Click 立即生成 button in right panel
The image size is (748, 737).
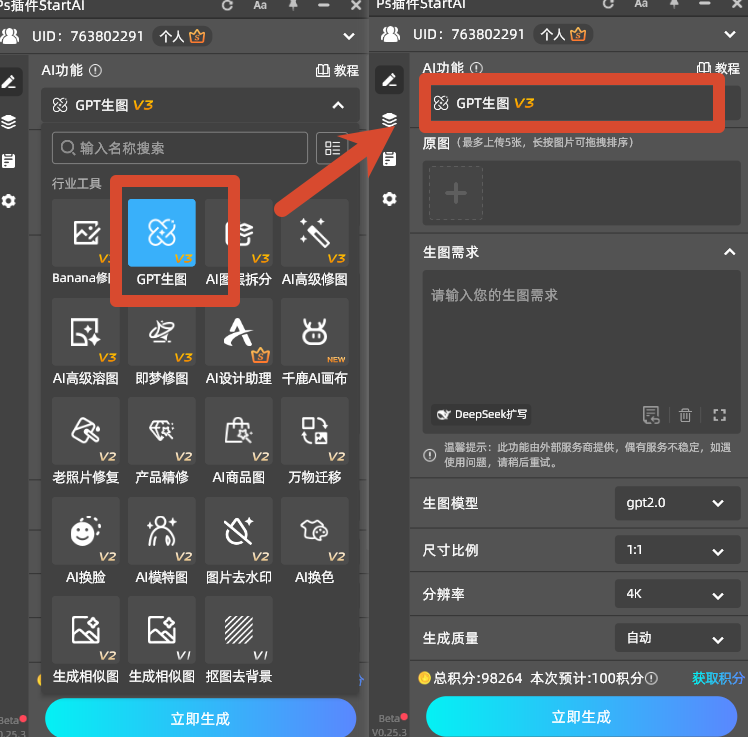point(582,716)
